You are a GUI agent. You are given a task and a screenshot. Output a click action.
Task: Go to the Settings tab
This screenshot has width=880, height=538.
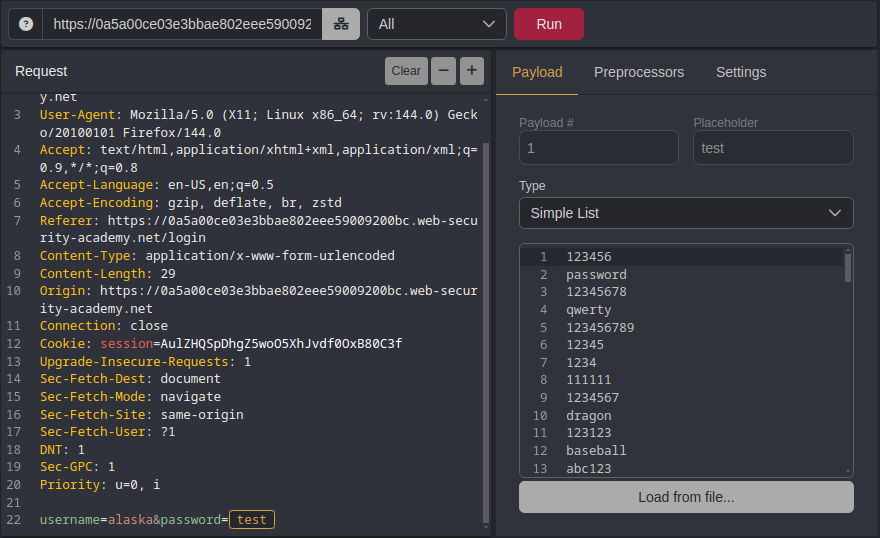coord(741,72)
